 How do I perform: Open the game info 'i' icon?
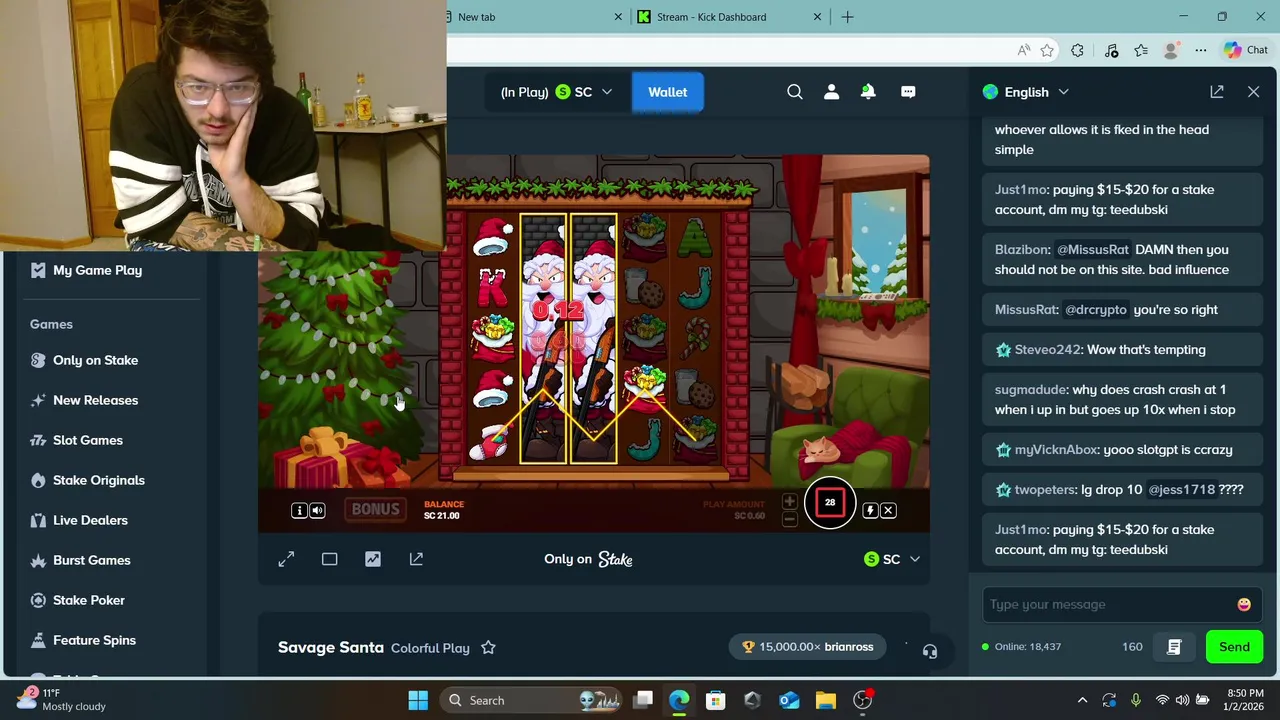pyautogui.click(x=298, y=511)
